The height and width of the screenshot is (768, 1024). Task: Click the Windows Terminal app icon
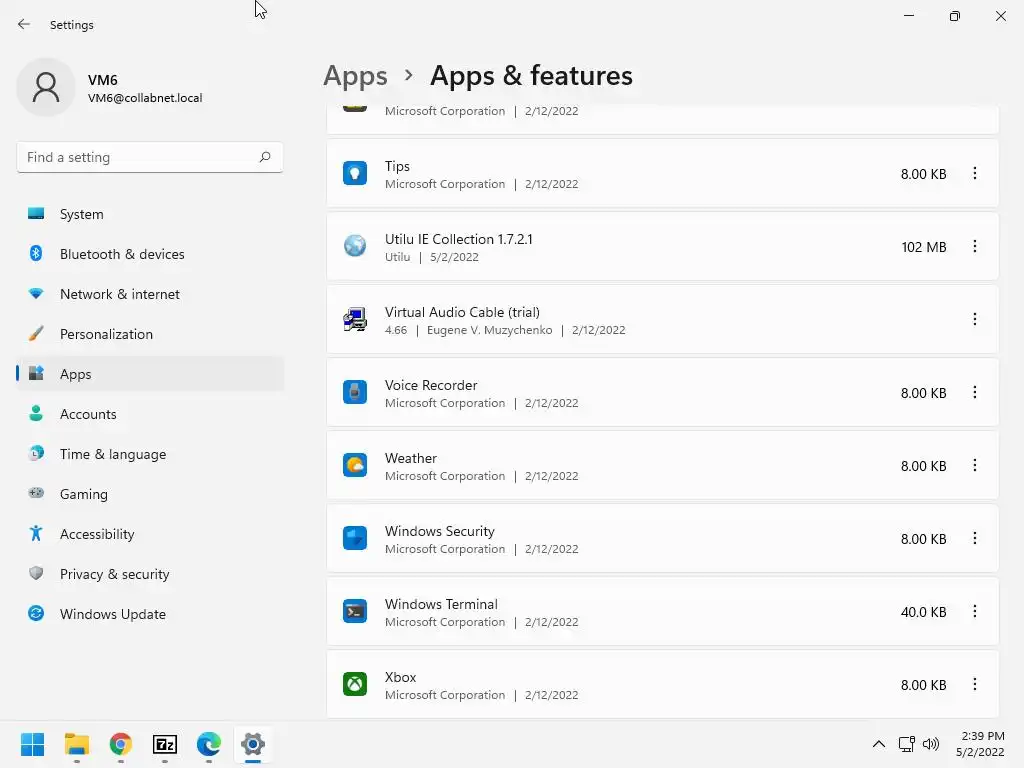tap(355, 612)
